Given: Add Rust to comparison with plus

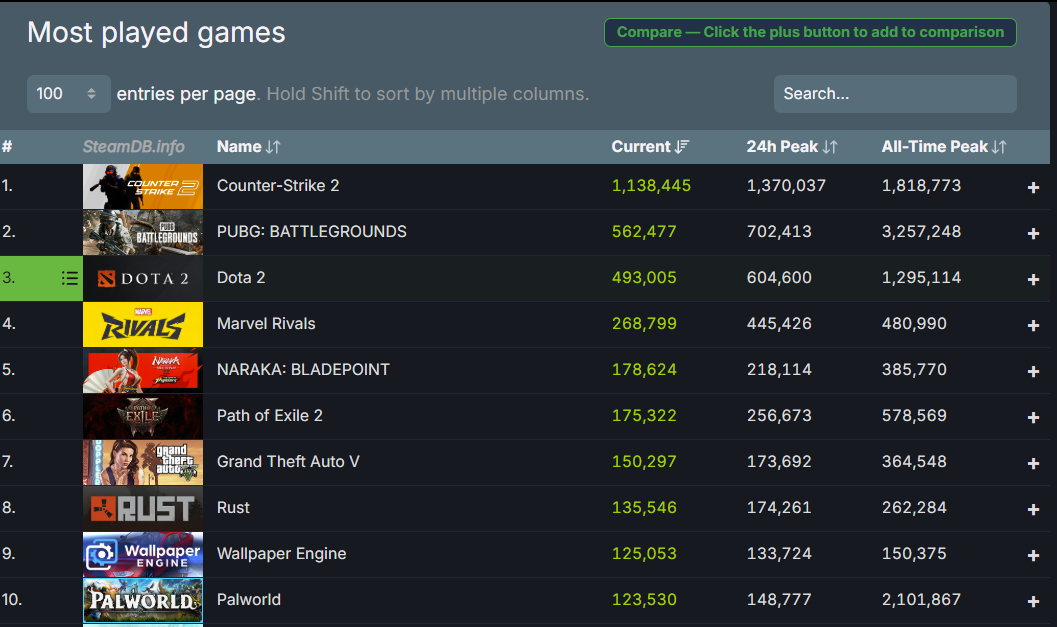Looking at the screenshot, I should coord(1033,510).
